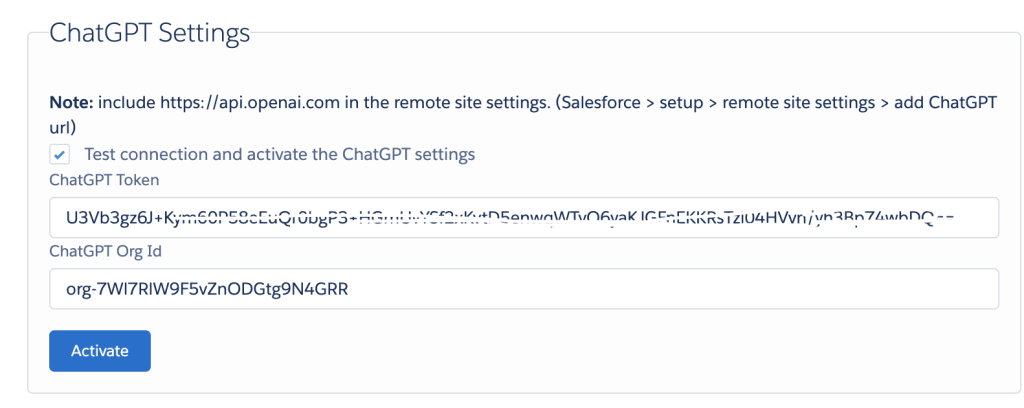
Task: Click the bold 'Note:' label
Action: [x=69, y=104]
